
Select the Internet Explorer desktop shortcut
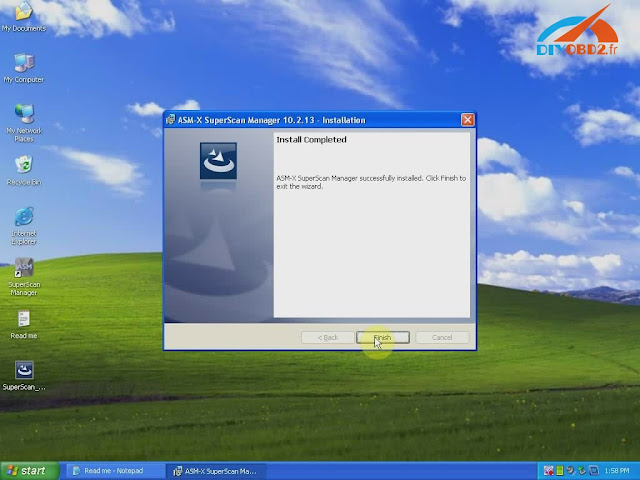point(24,226)
